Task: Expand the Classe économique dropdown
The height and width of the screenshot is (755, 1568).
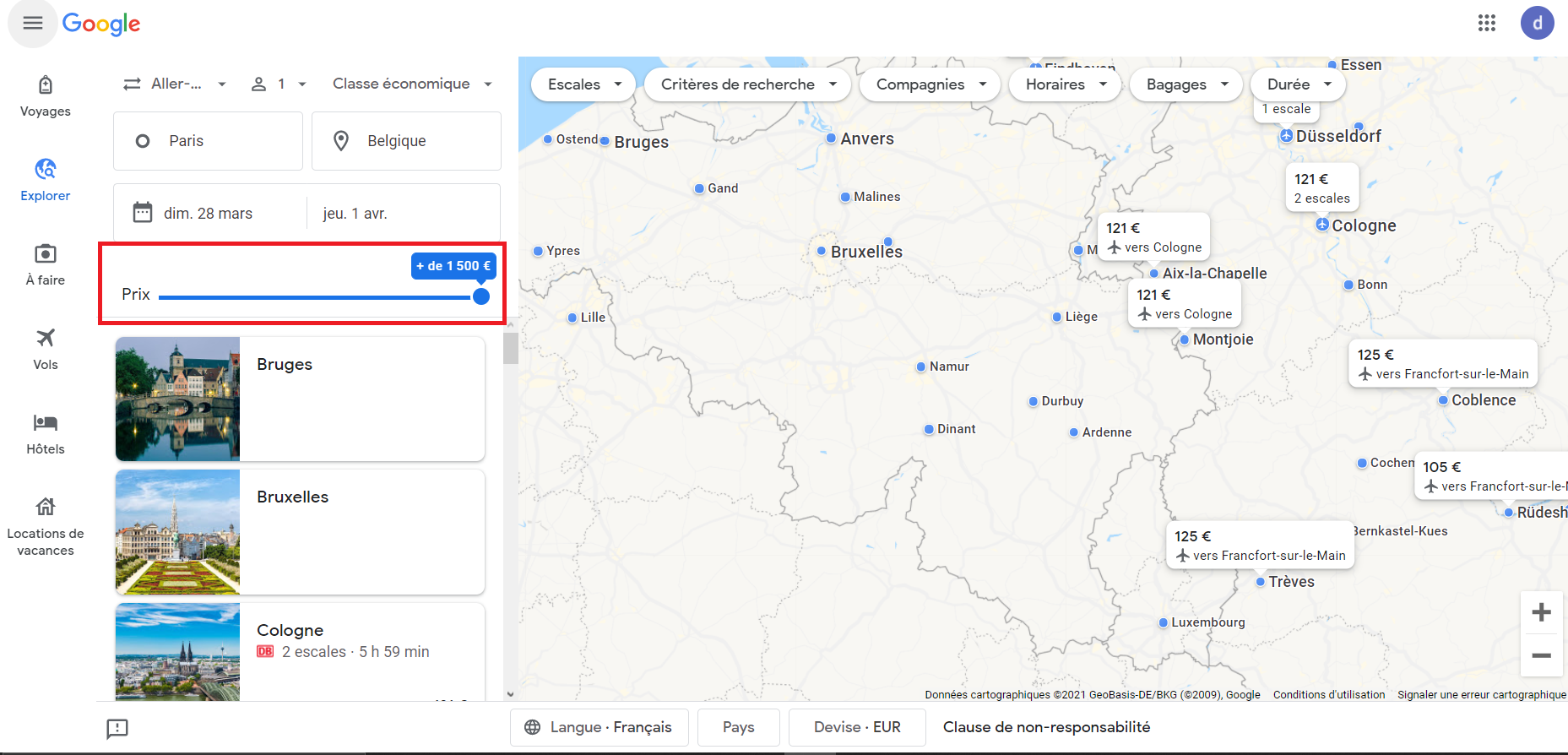Action: pos(412,84)
